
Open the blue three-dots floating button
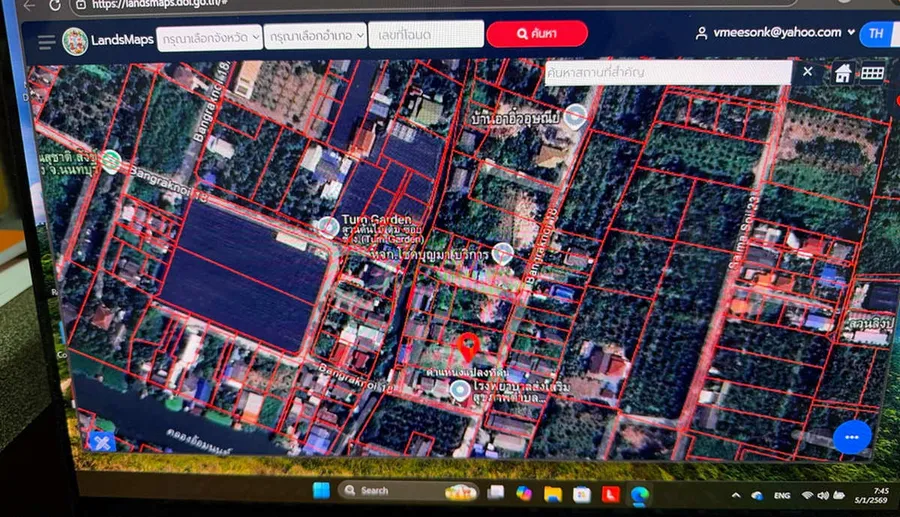pyautogui.click(x=852, y=437)
